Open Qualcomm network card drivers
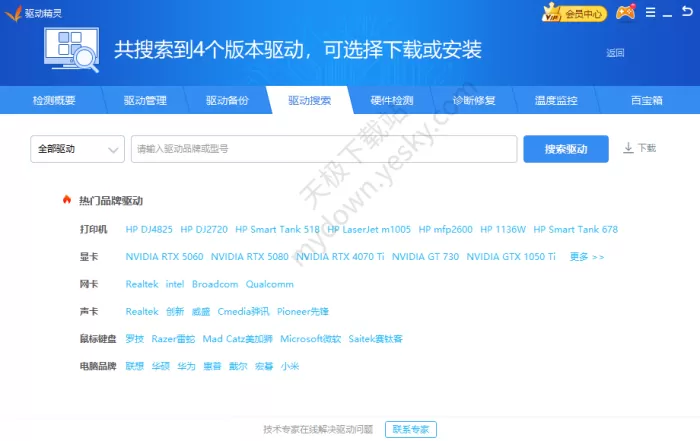700x441 pixels. [x=270, y=284]
